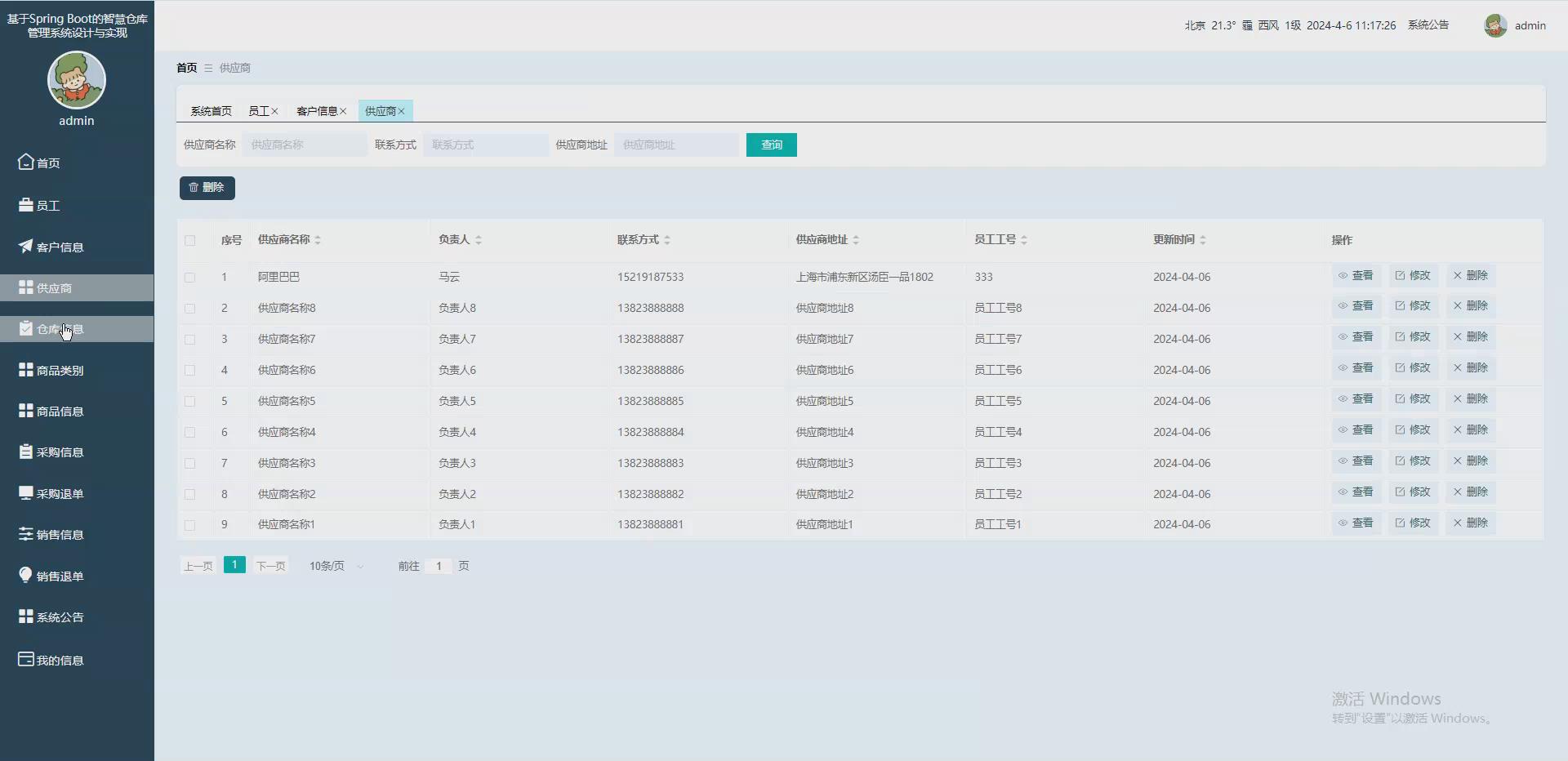Screen dimensions: 1568x761
Task: Click the 查询 search button
Action: coord(770,145)
